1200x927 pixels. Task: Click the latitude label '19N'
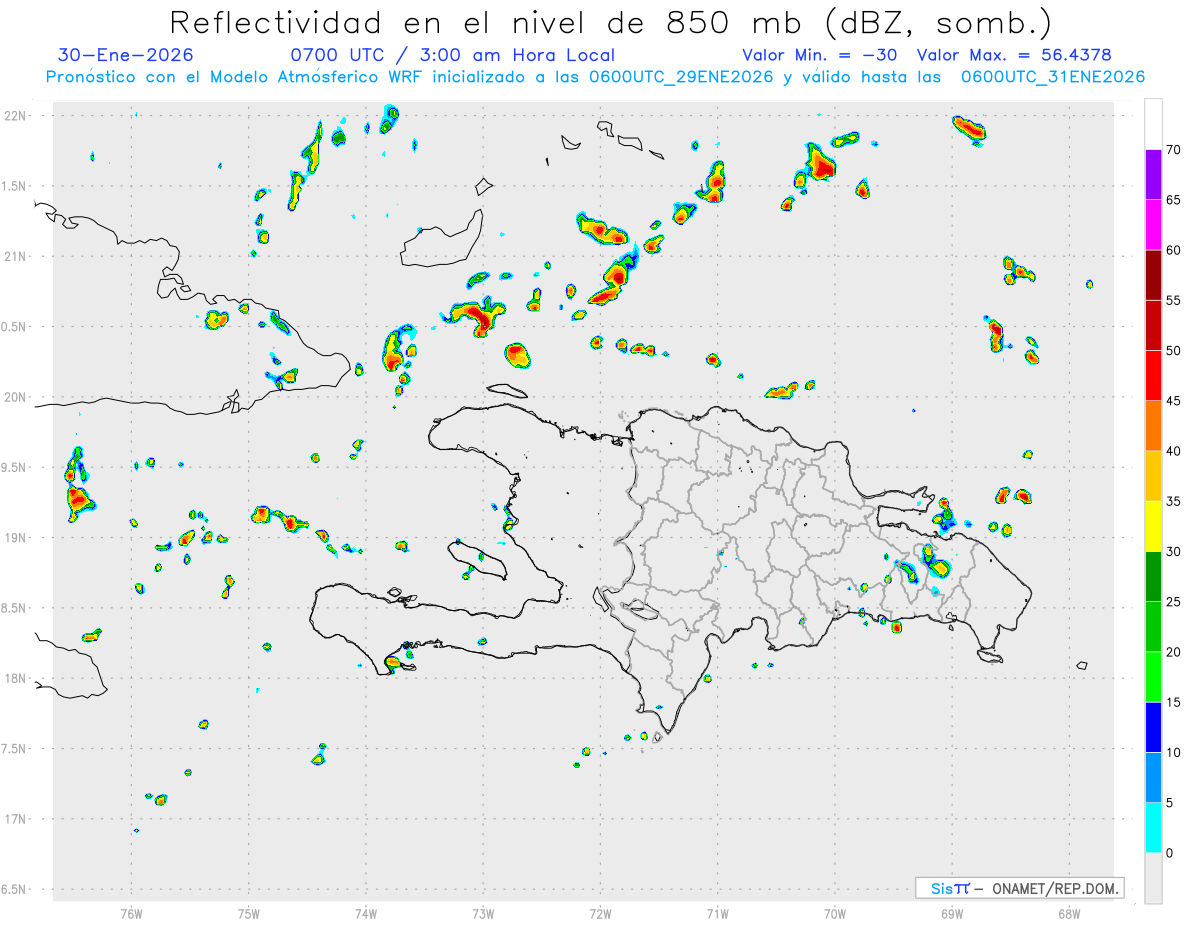[17, 538]
